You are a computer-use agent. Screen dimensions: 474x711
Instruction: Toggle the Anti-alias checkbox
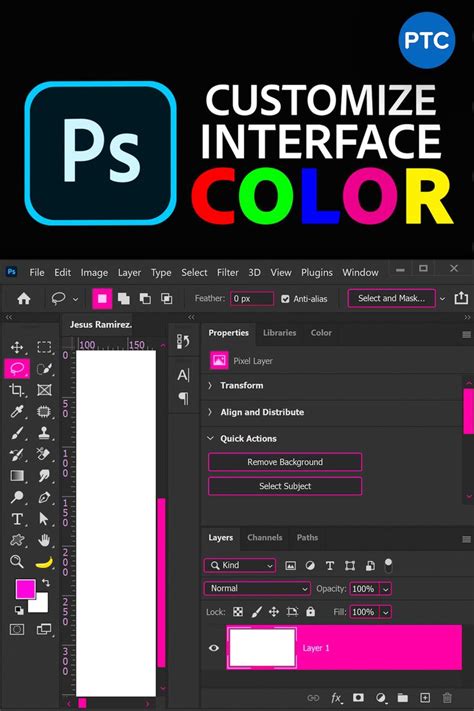[x=285, y=299]
